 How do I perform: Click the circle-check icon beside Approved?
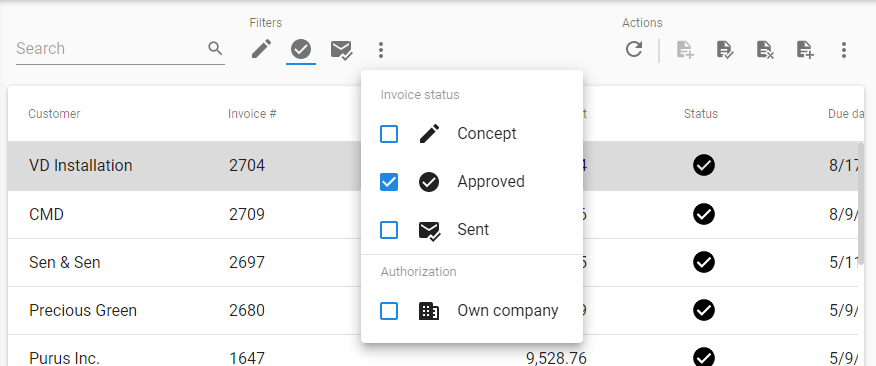click(429, 182)
